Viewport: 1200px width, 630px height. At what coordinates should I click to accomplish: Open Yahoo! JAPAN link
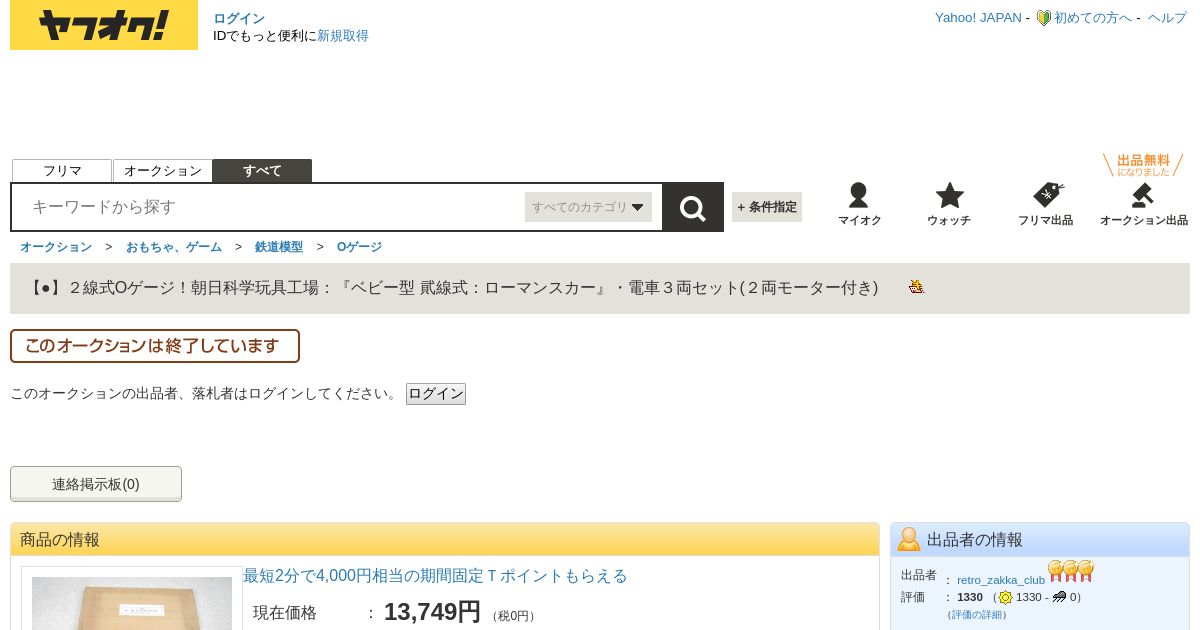coord(978,18)
